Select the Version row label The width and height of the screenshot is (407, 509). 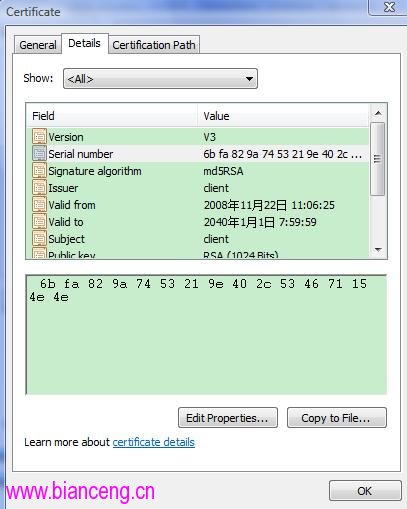(x=66, y=137)
